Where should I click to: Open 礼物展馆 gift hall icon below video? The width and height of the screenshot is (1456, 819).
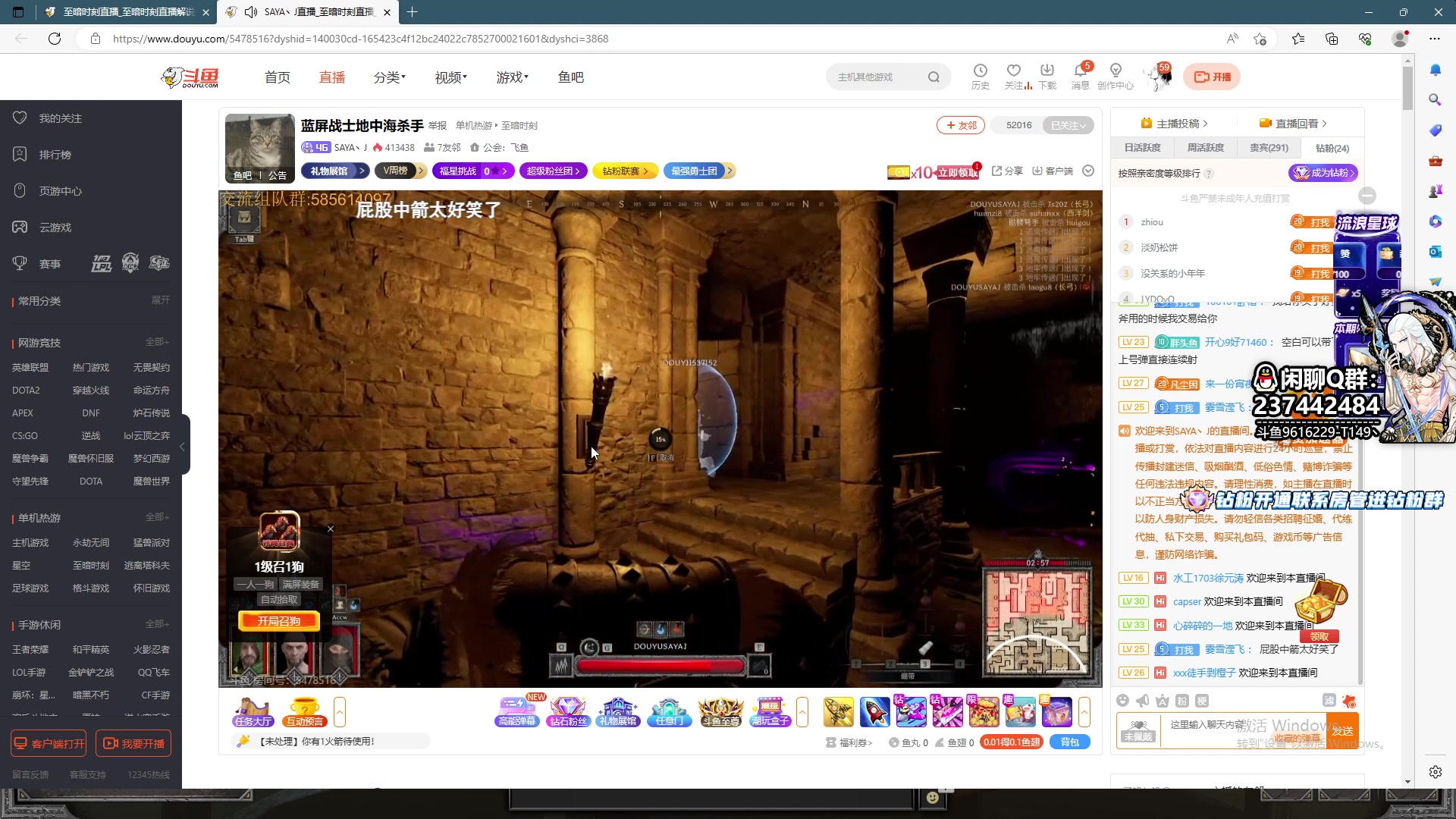pyautogui.click(x=618, y=712)
